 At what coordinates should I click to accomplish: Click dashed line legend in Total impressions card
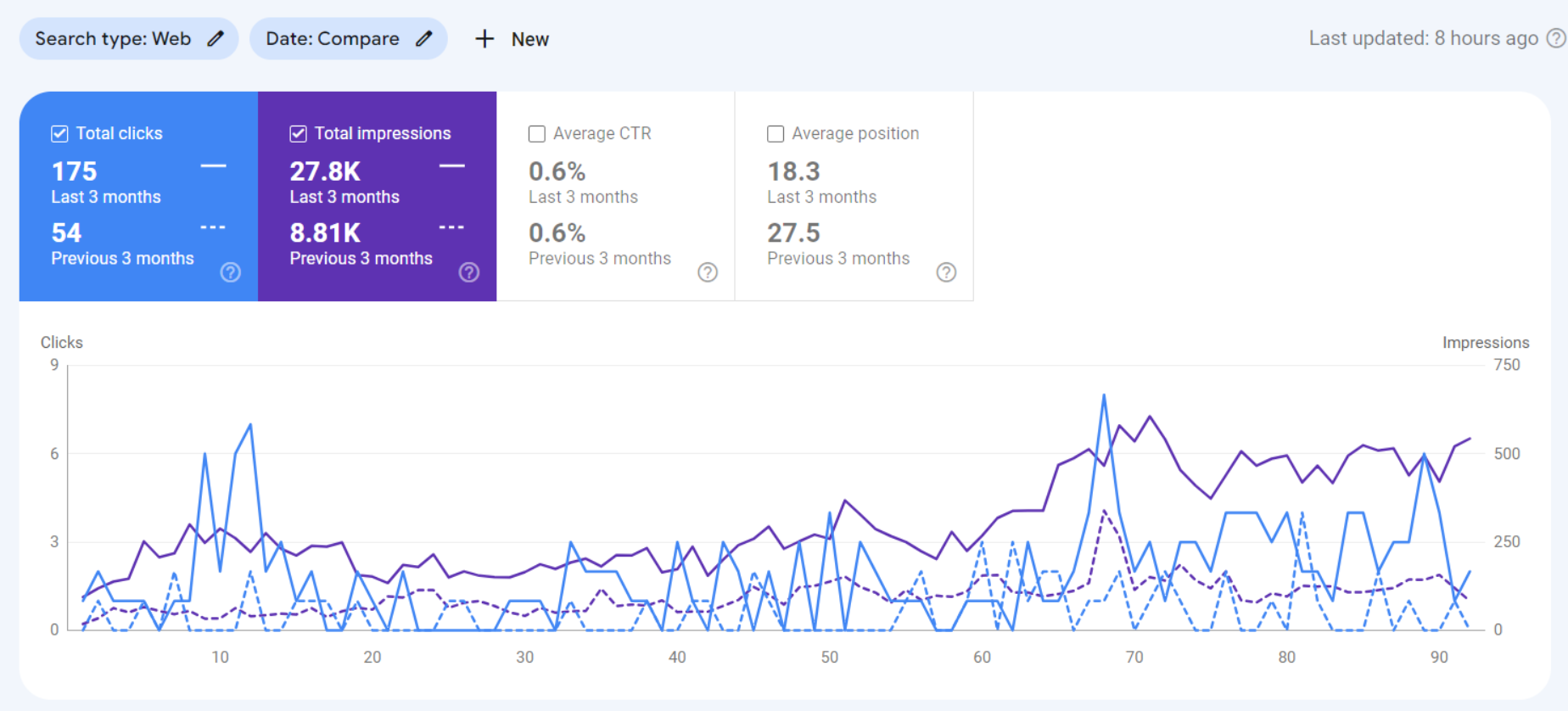click(x=451, y=227)
